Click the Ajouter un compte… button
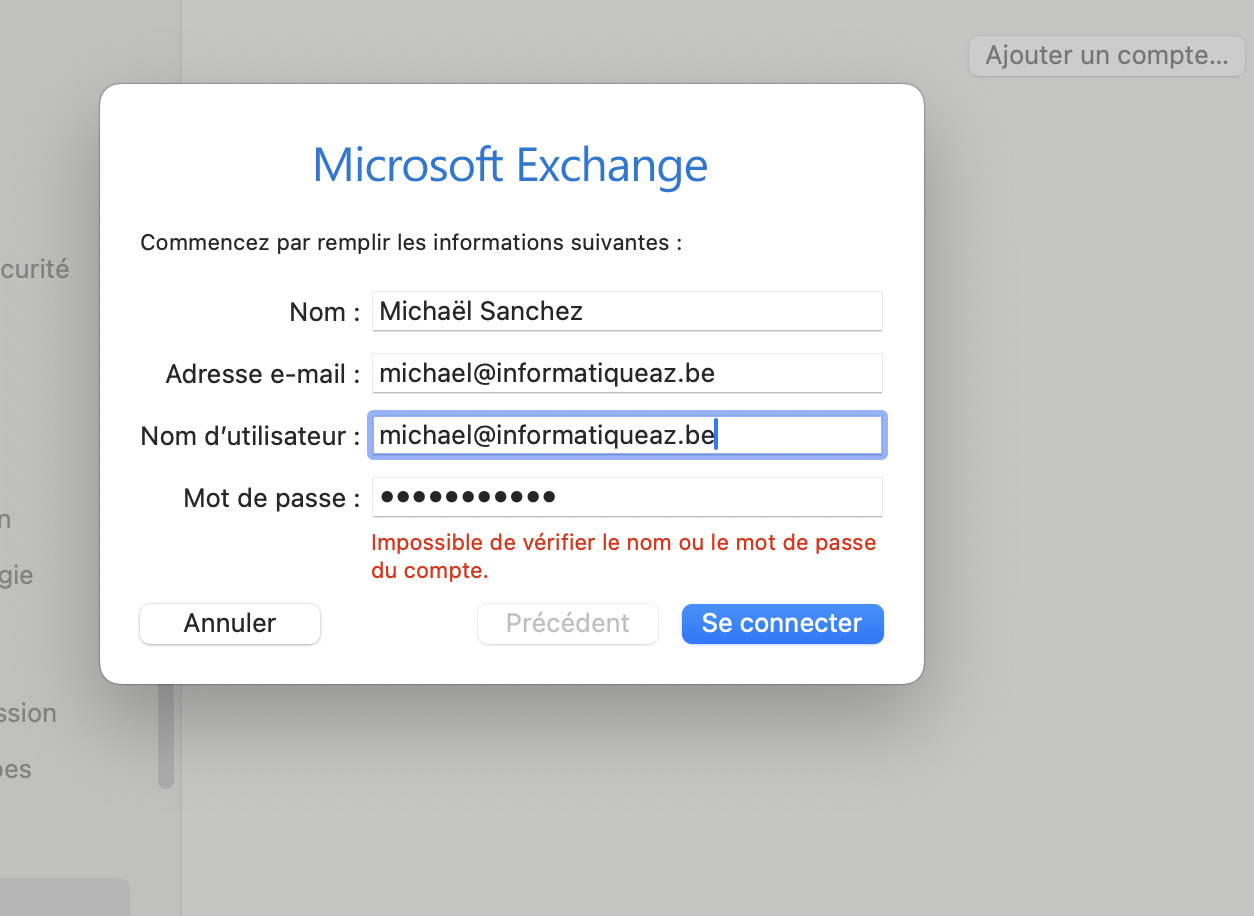The height and width of the screenshot is (916, 1254). (x=1106, y=55)
